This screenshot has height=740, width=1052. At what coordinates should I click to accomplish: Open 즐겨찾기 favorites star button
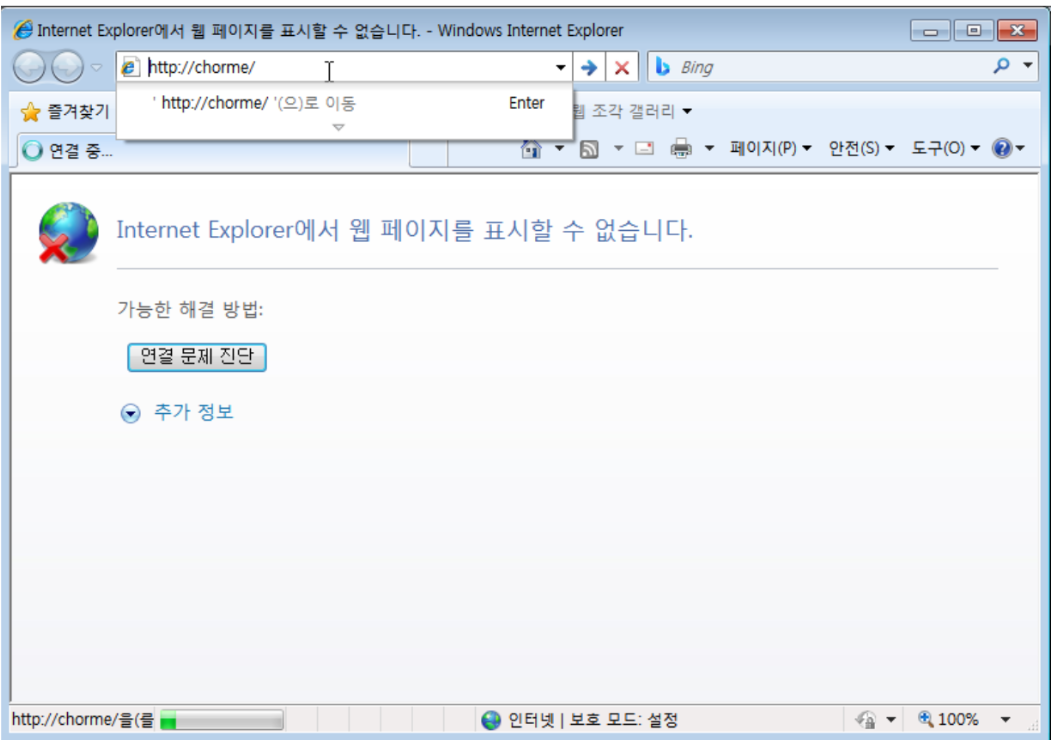64,111
